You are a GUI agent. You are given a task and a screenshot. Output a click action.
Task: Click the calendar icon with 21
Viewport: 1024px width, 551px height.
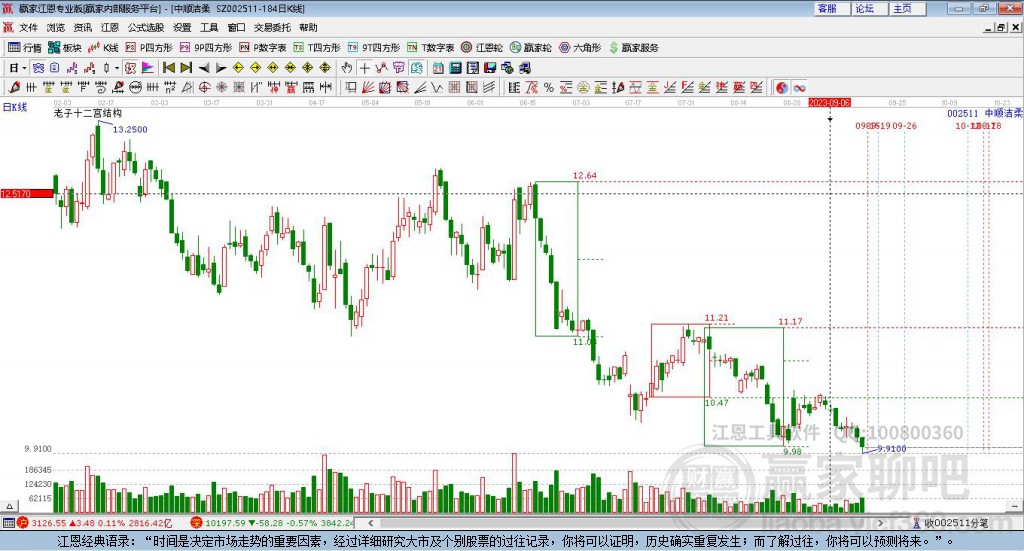click(x=438, y=68)
